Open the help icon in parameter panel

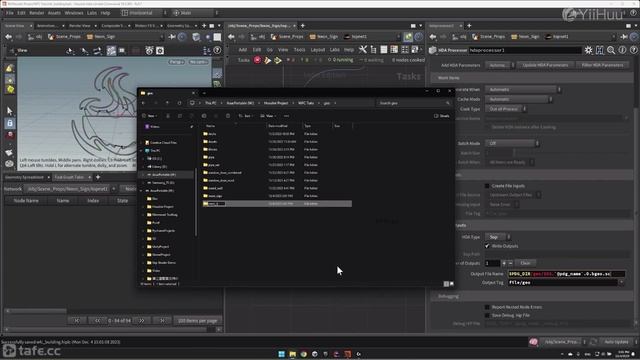click(633, 50)
